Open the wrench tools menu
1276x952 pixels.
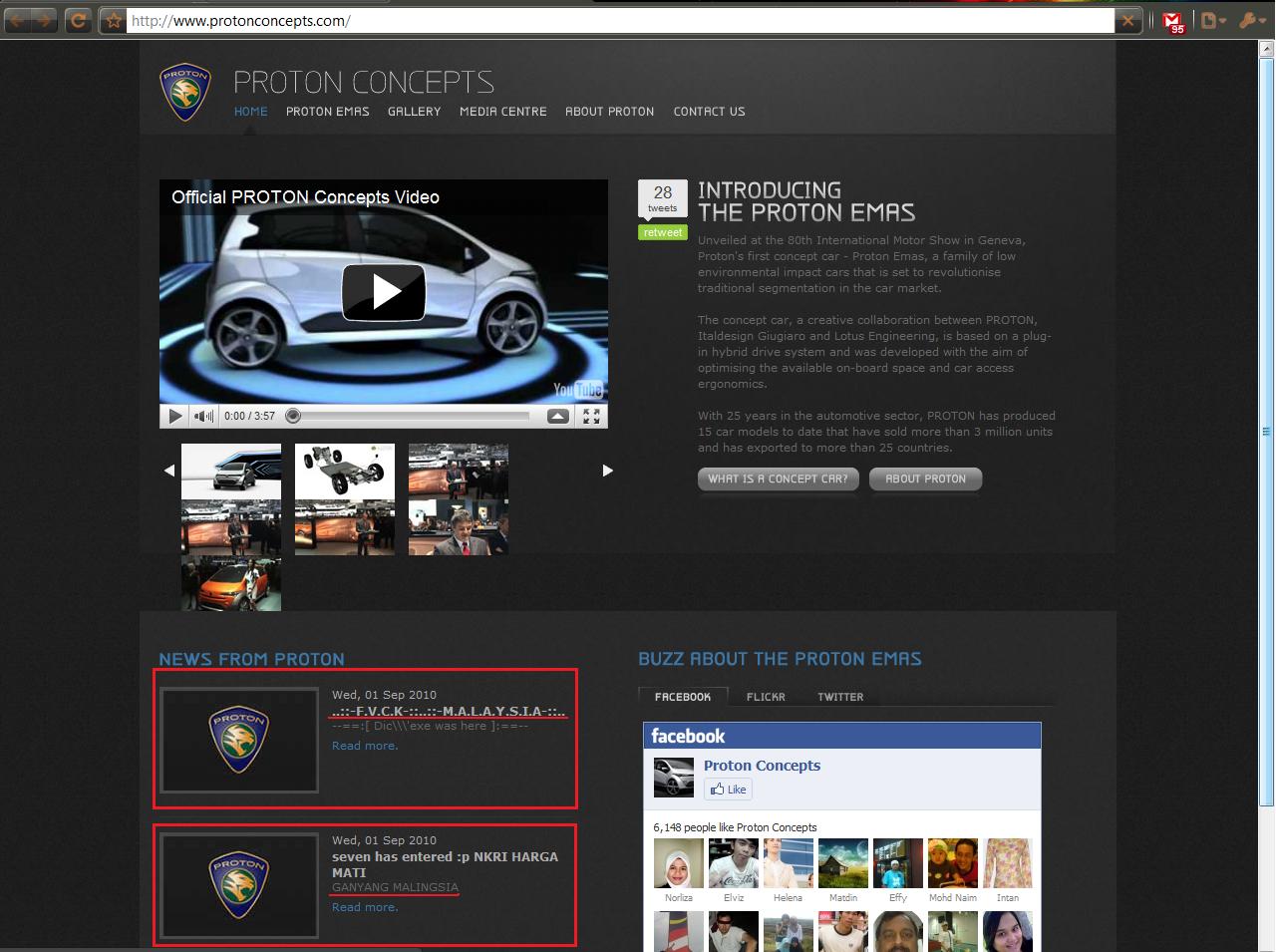tap(1250, 20)
